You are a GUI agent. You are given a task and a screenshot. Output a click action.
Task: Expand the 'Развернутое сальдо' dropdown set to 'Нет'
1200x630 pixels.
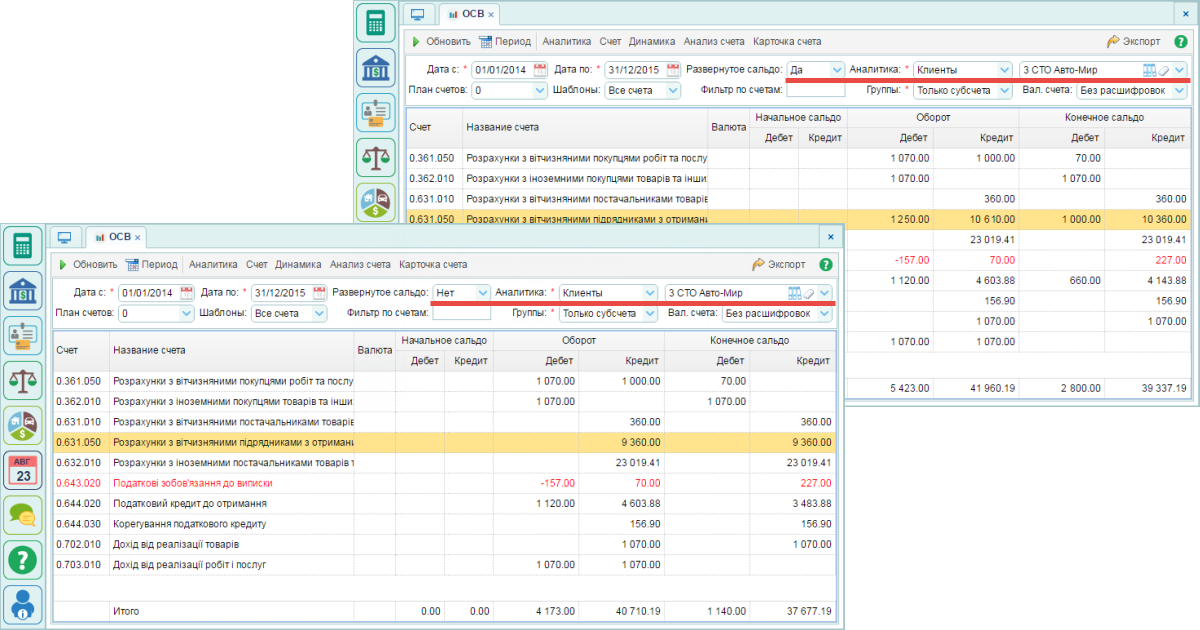point(482,293)
